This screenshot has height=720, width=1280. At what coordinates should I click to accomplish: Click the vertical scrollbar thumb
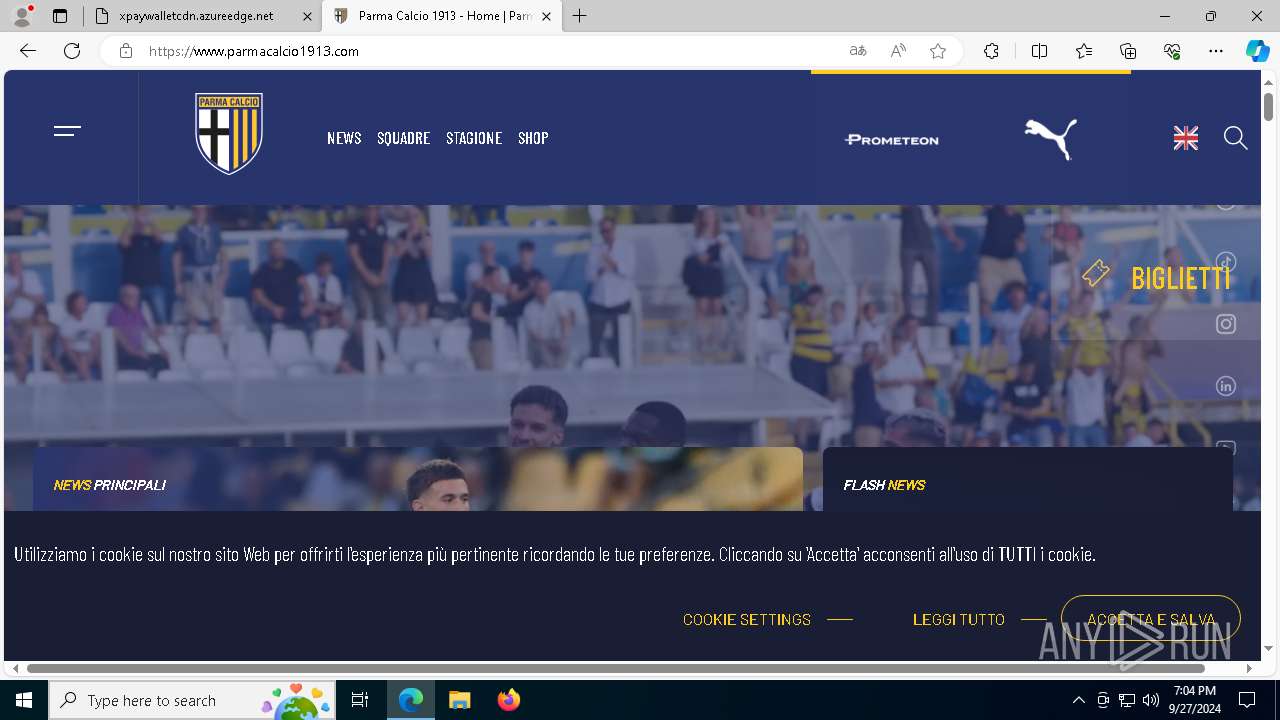1268,106
